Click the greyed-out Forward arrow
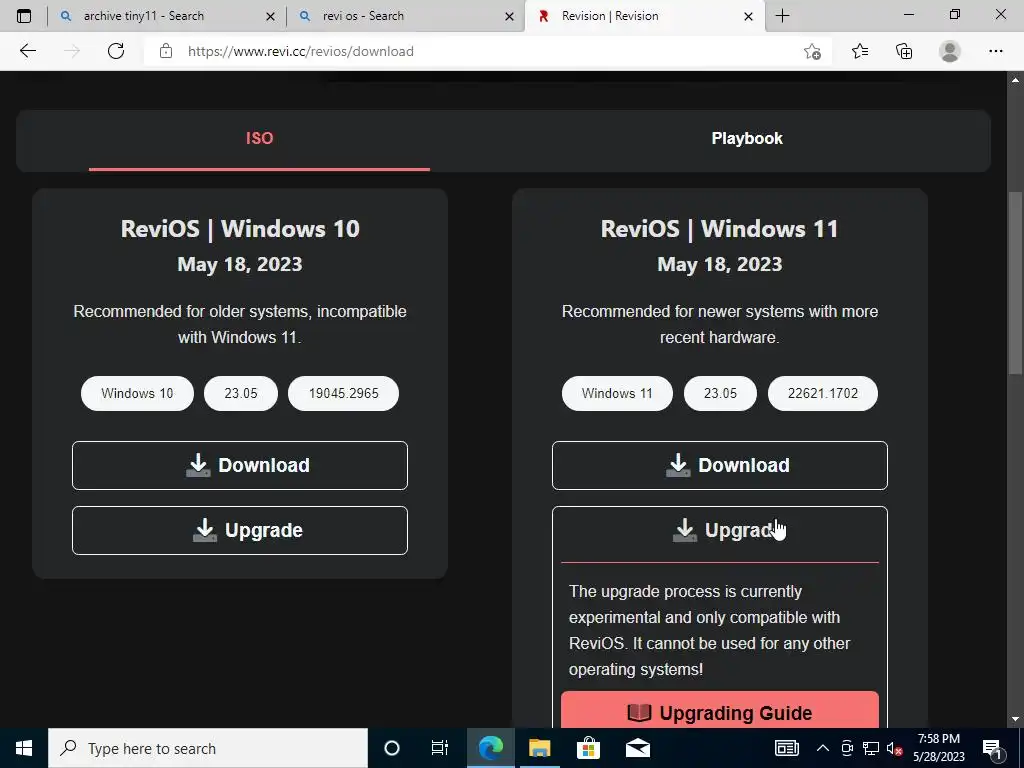Screen dimensions: 1024x768 coord(72,51)
